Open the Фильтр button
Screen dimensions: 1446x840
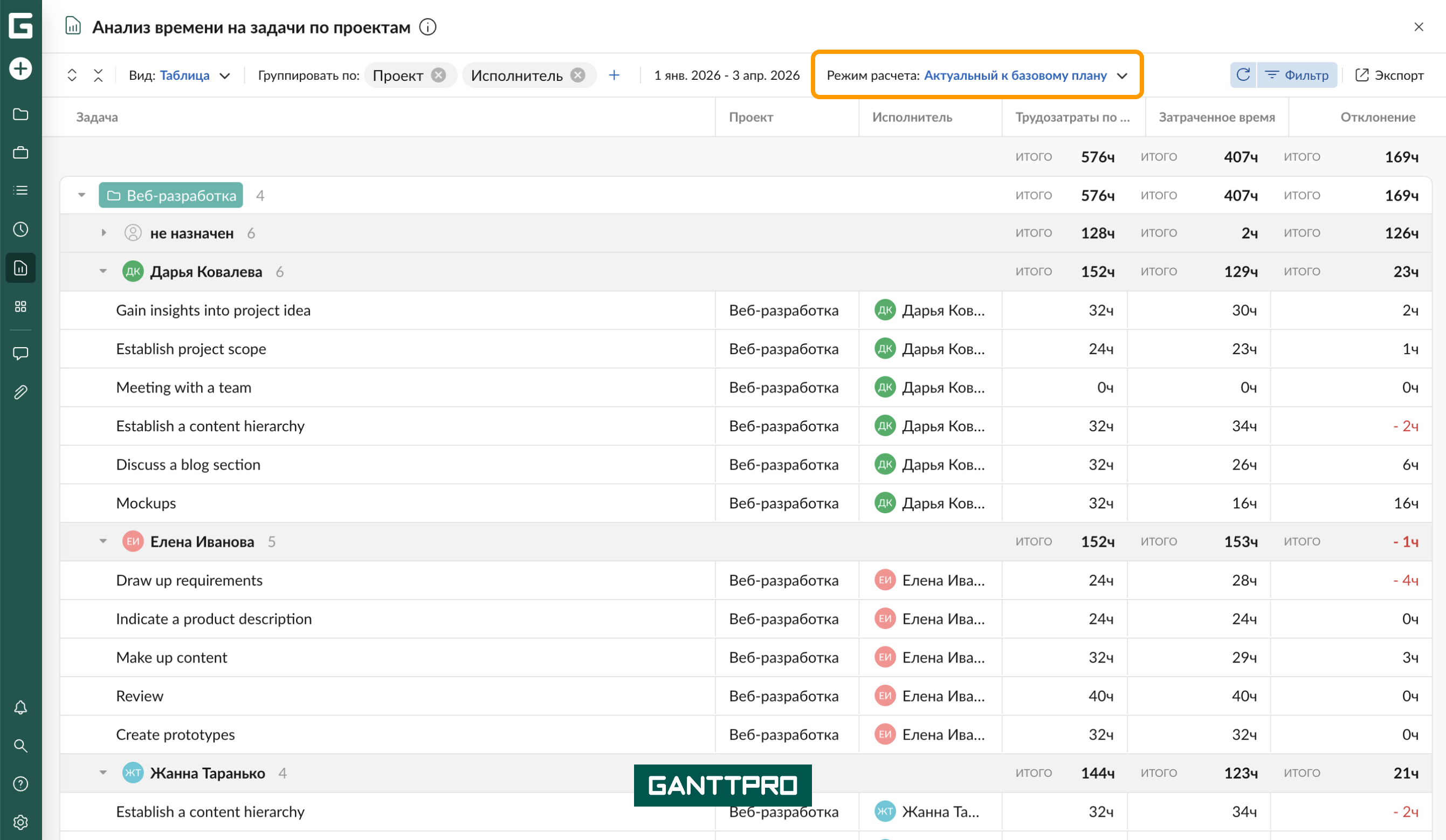coord(1297,75)
